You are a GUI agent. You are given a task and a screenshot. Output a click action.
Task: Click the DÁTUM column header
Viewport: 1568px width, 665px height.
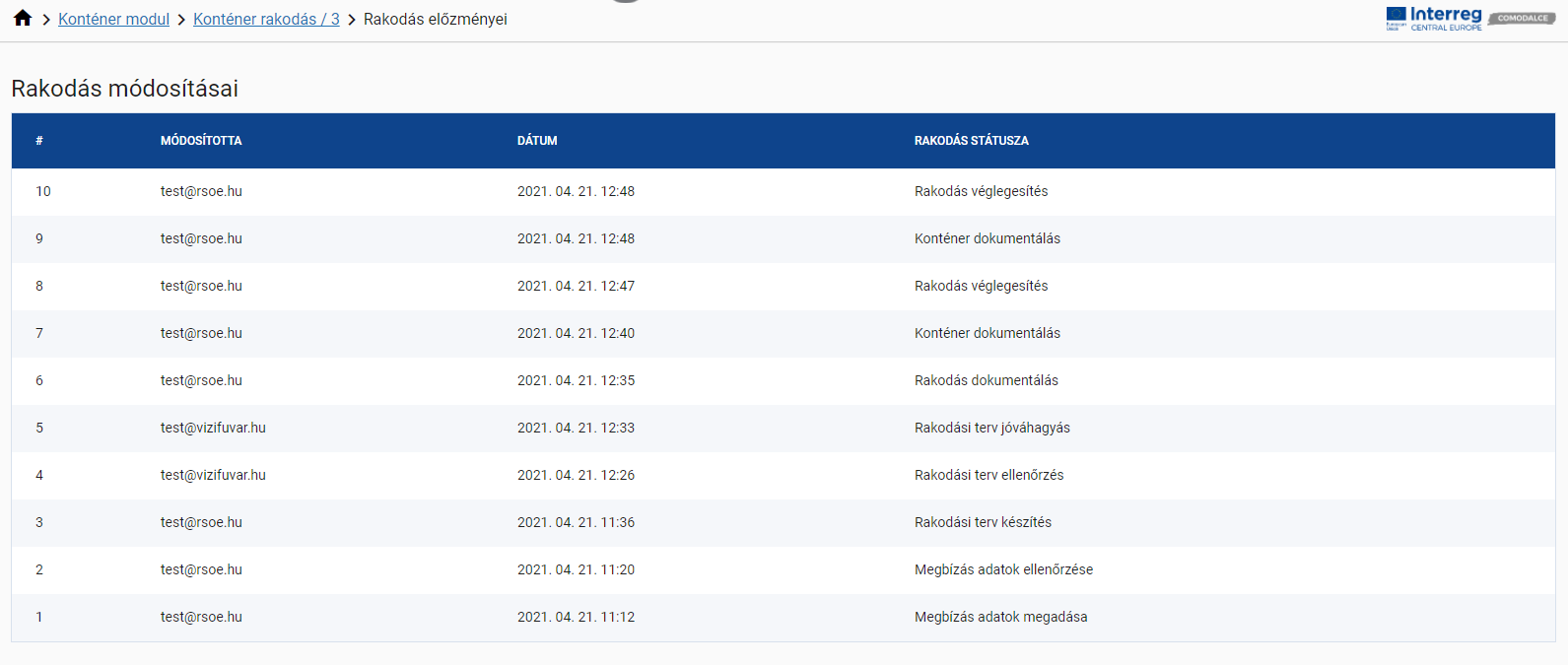[537, 141]
